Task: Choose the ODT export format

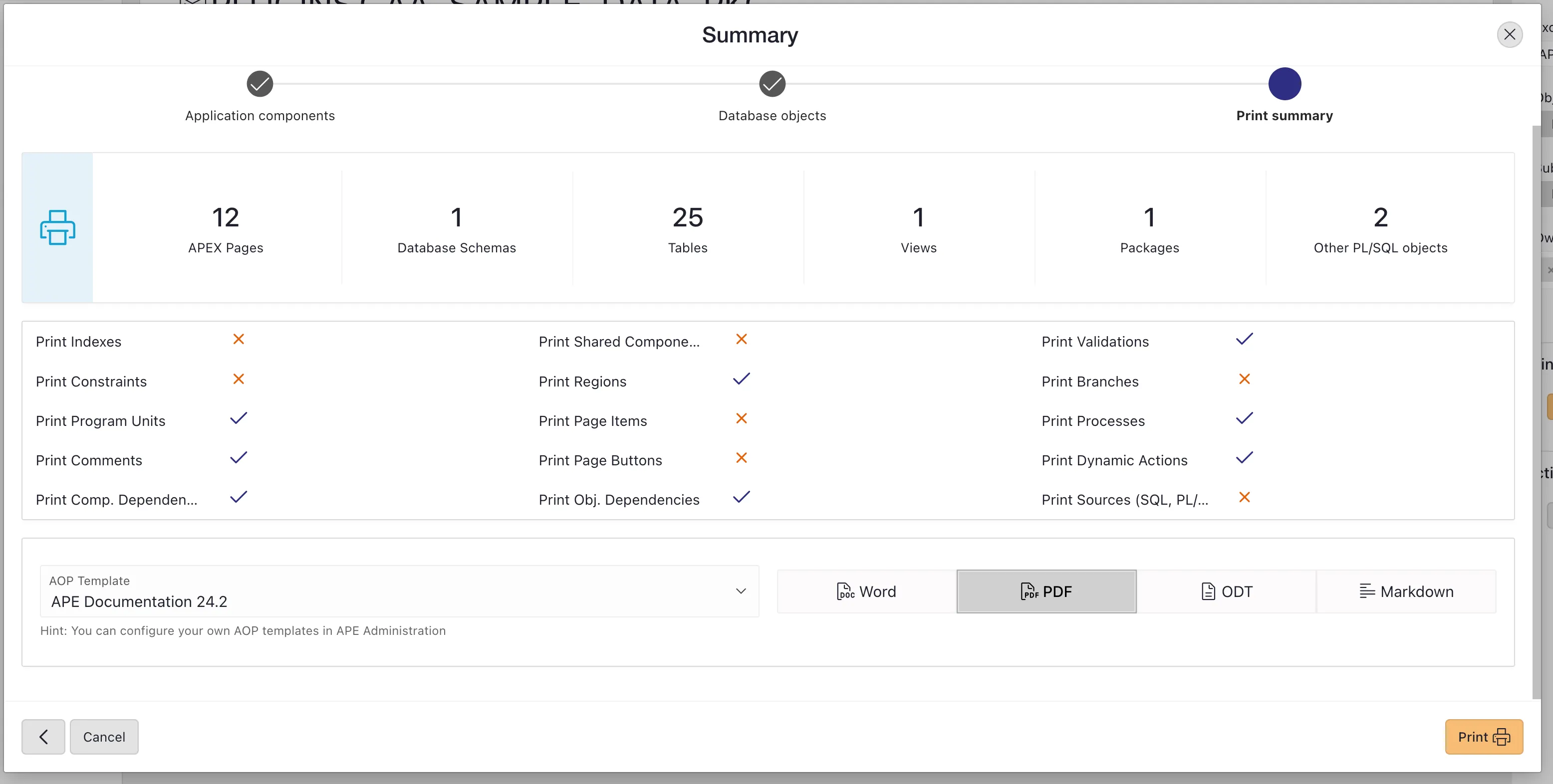Action: point(1226,591)
